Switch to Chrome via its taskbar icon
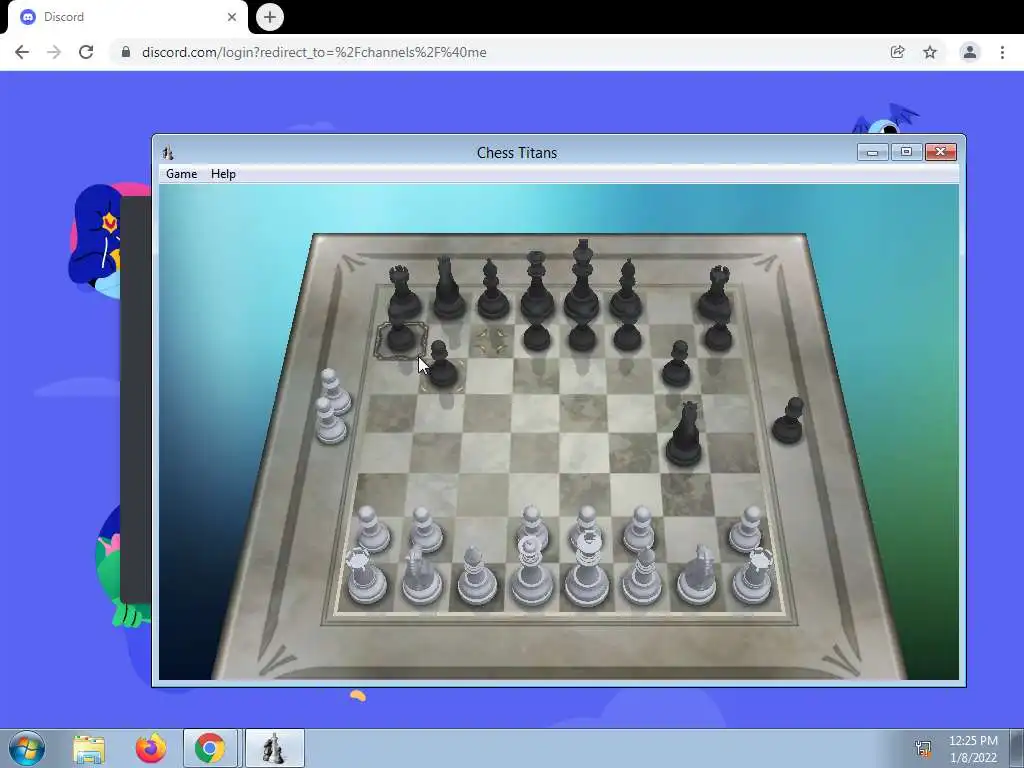Viewport: 1024px width, 768px height. 210,748
